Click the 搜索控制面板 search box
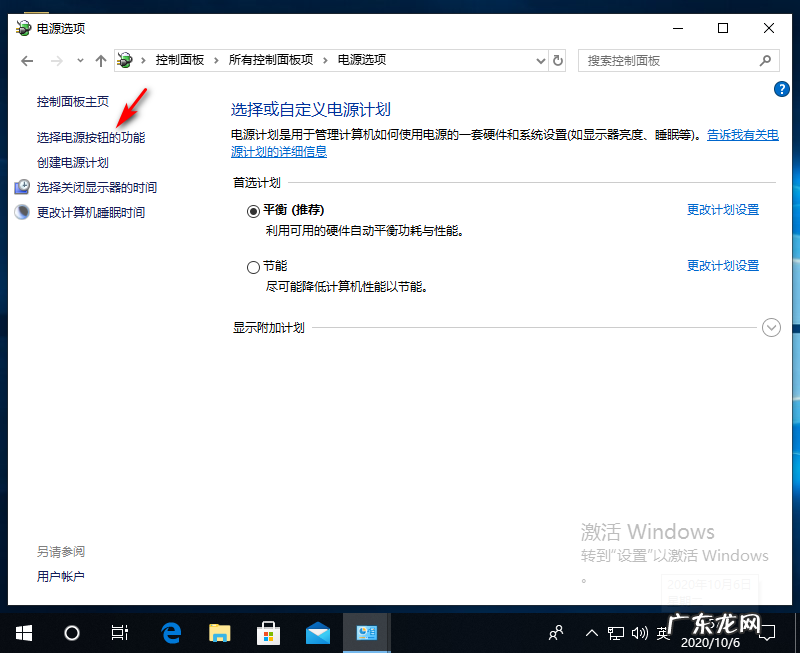 [x=670, y=60]
